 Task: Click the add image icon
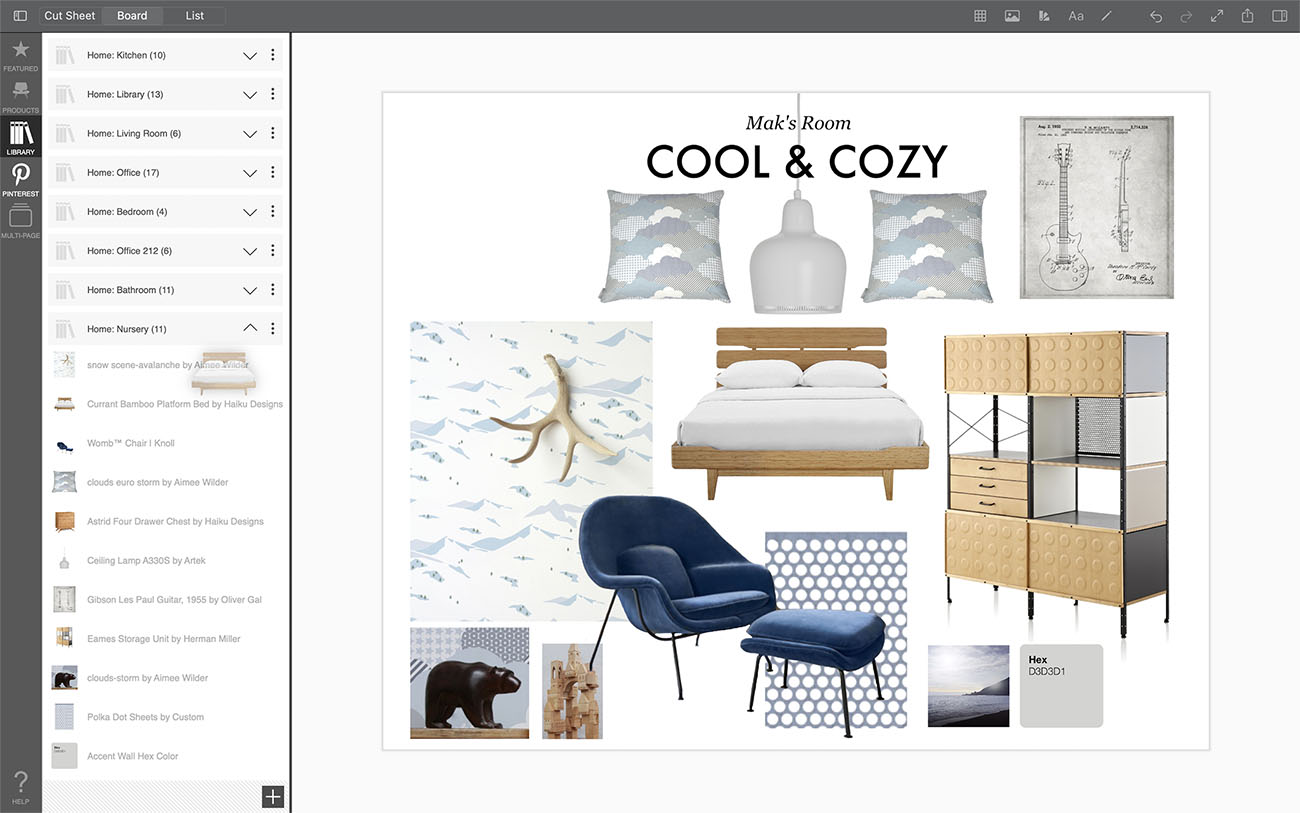(1012, 16)
